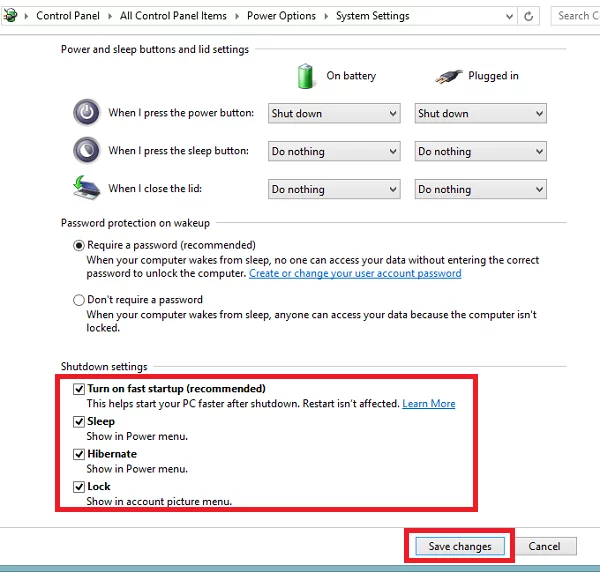Click the sleep button moon icon
The height and width of the screenshot is (573, 600).
[x=86, y=151]
